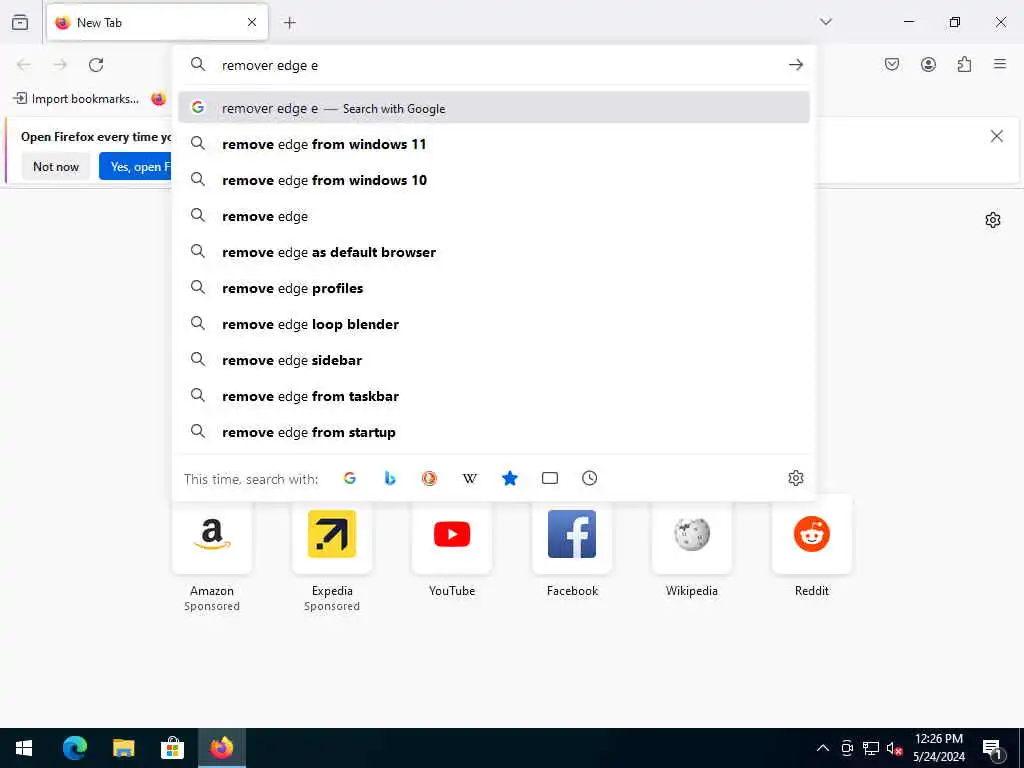Image resolution: width=1024 pixels, height=768 pixels.
Task: Open the Windows Start menu
Action: pyautogui.click(x=24, y=748)
